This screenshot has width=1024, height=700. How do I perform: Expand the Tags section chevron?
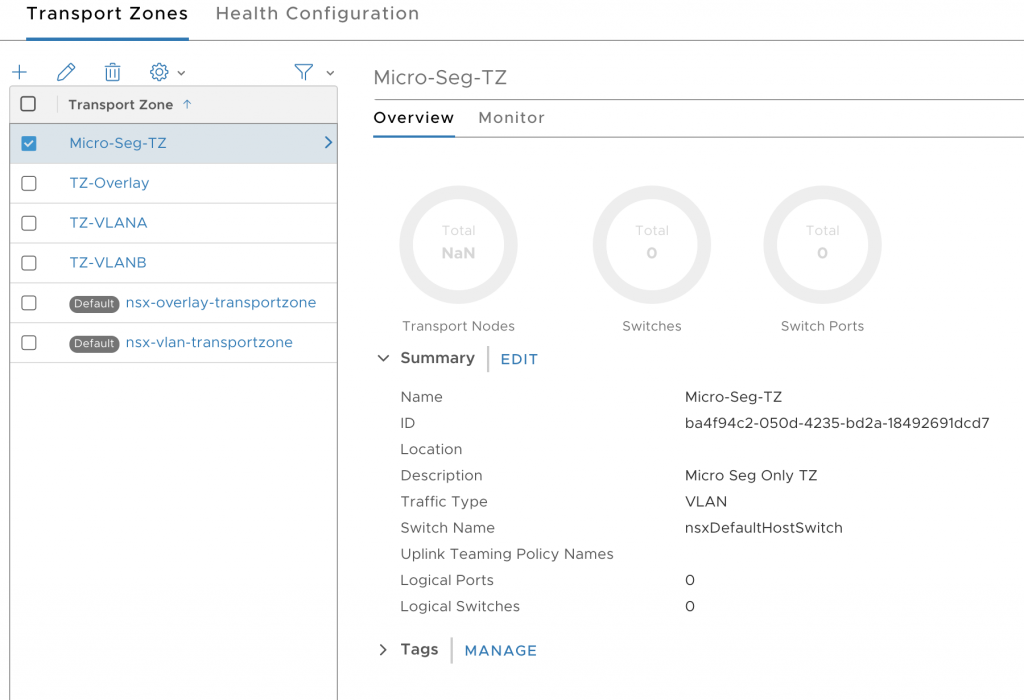[x=383, y=650]
